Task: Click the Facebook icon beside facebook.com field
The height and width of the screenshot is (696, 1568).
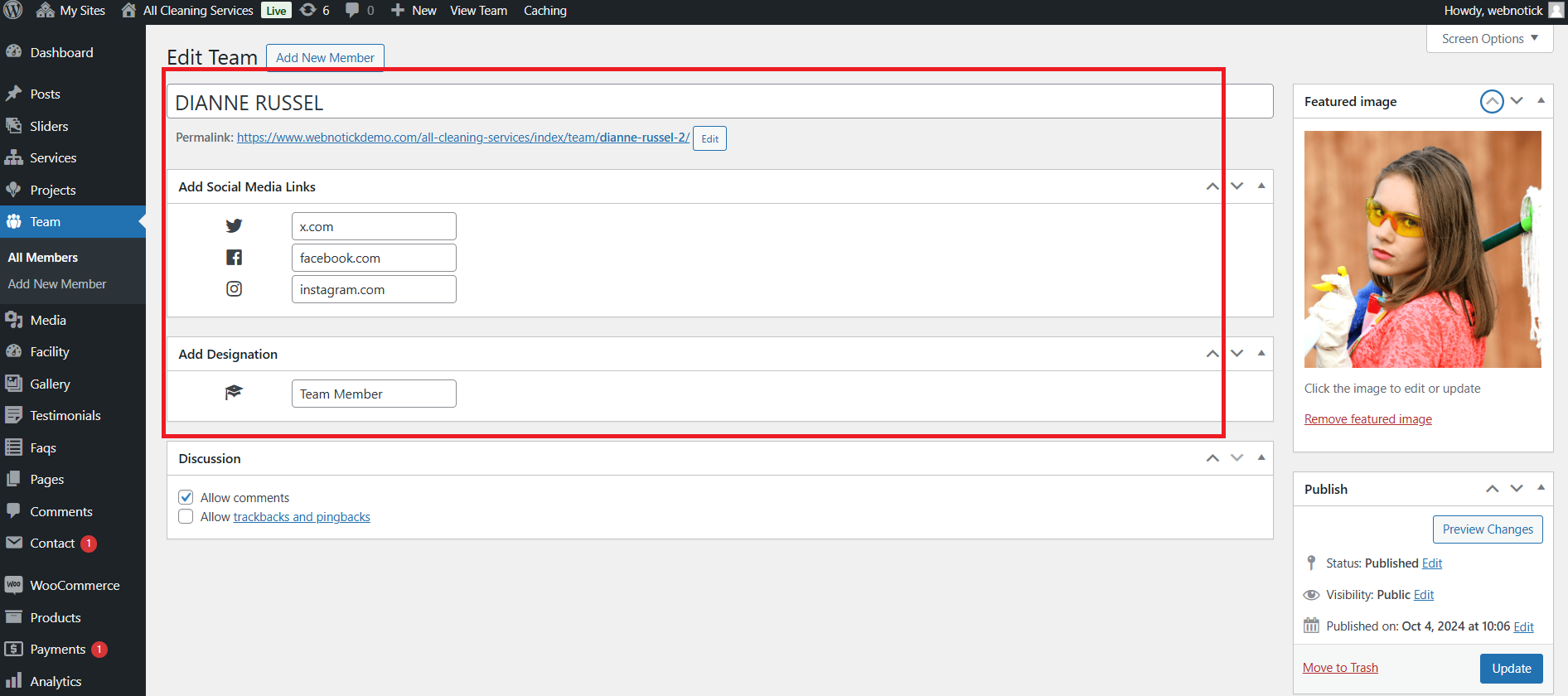Action: click(x=234, y=258)
